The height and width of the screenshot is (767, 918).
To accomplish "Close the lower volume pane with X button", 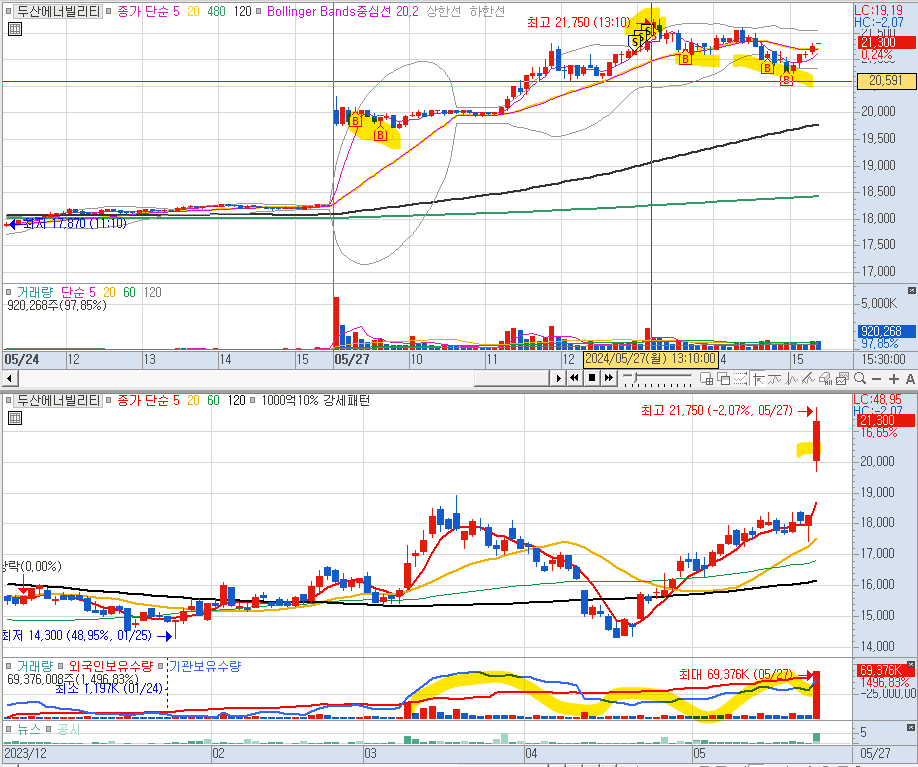I will [x=911, y=665].
